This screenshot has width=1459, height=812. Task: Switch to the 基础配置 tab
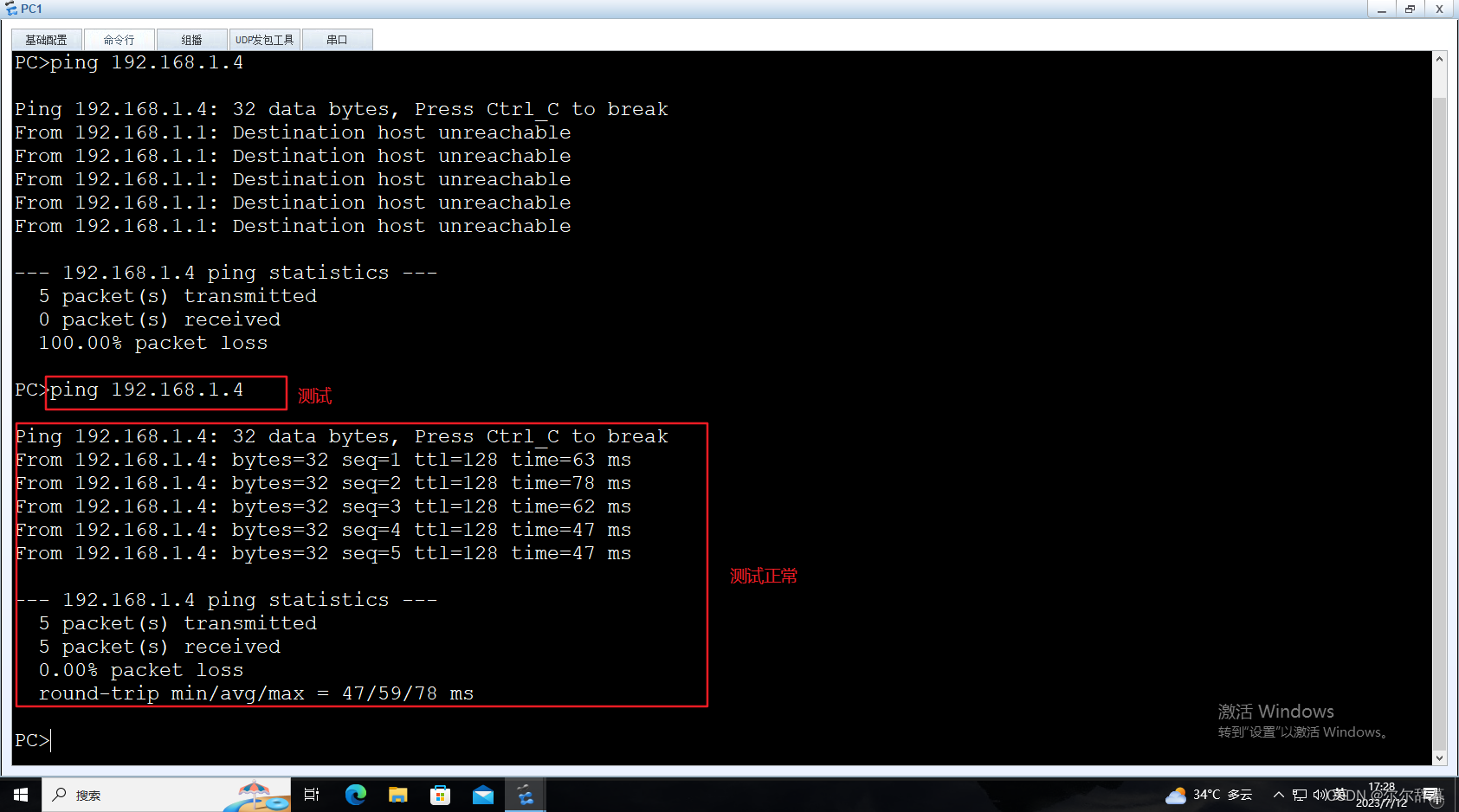pyautogui.click(x=45, y=38)
